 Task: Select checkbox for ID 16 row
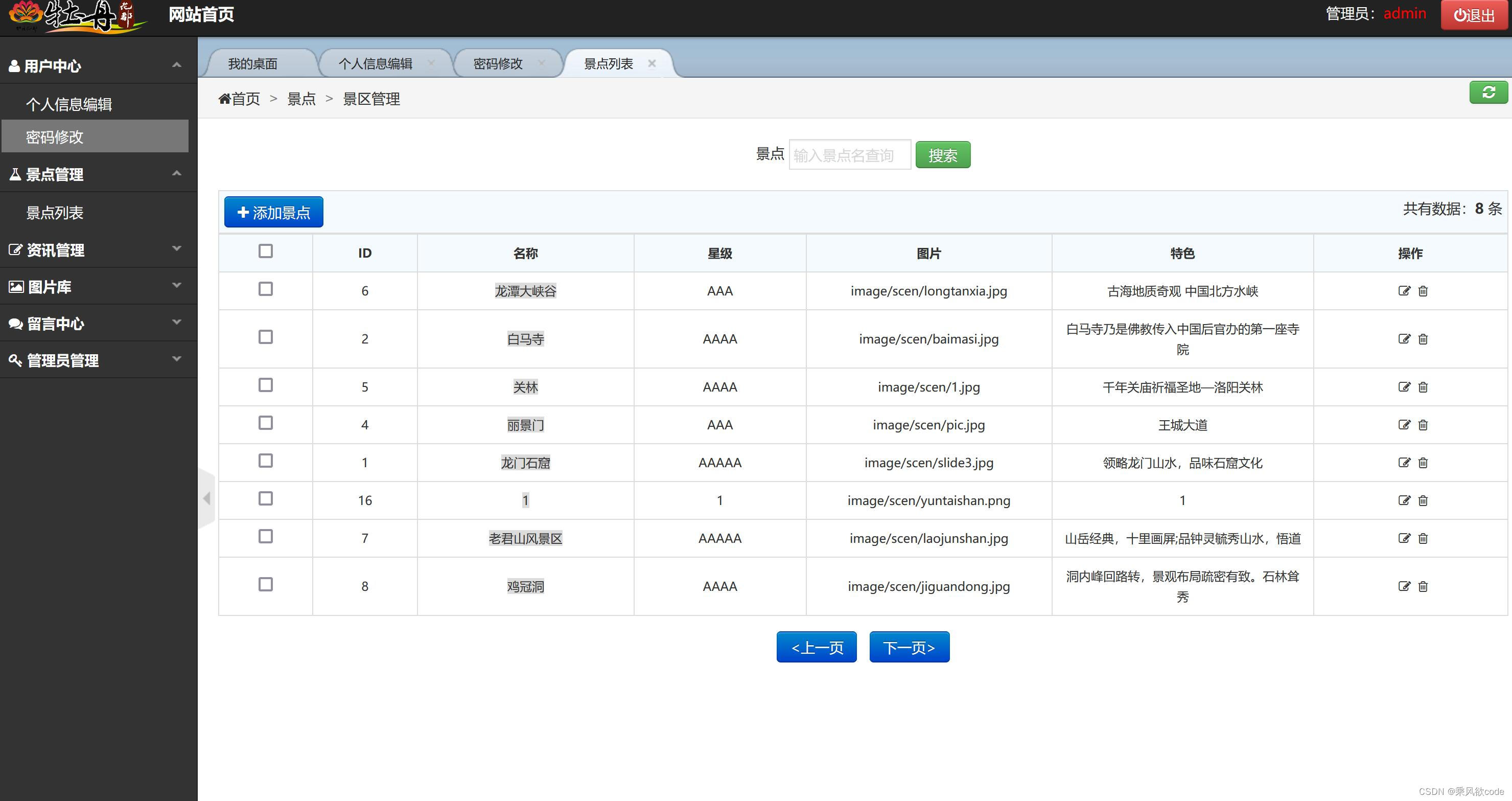coord(265,498)
